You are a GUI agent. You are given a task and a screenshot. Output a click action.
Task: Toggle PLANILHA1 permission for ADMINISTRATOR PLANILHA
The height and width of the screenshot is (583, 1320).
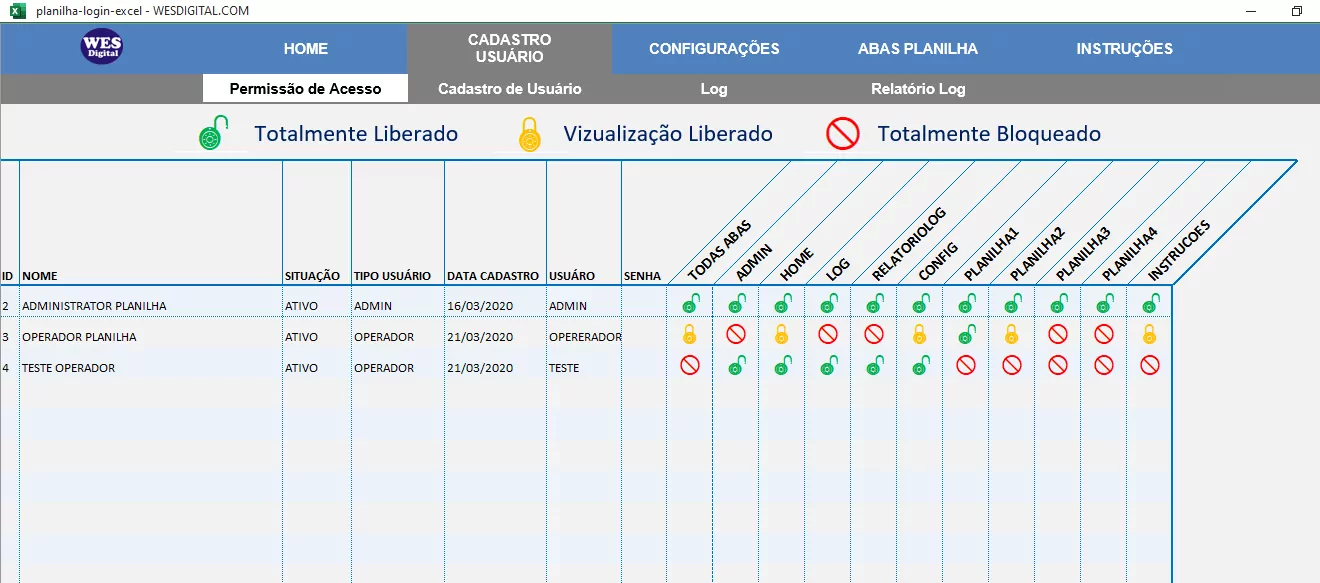pos(966,302)
